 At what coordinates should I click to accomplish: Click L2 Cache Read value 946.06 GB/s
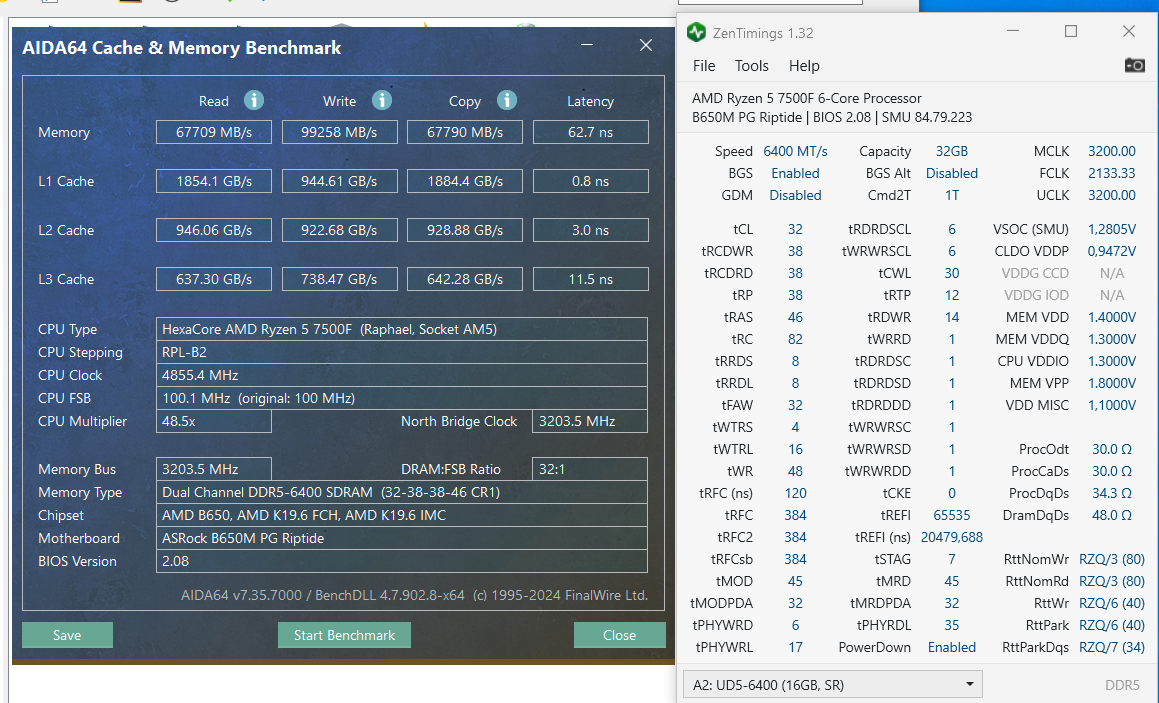pyautogui.click(x=214, y=230)
